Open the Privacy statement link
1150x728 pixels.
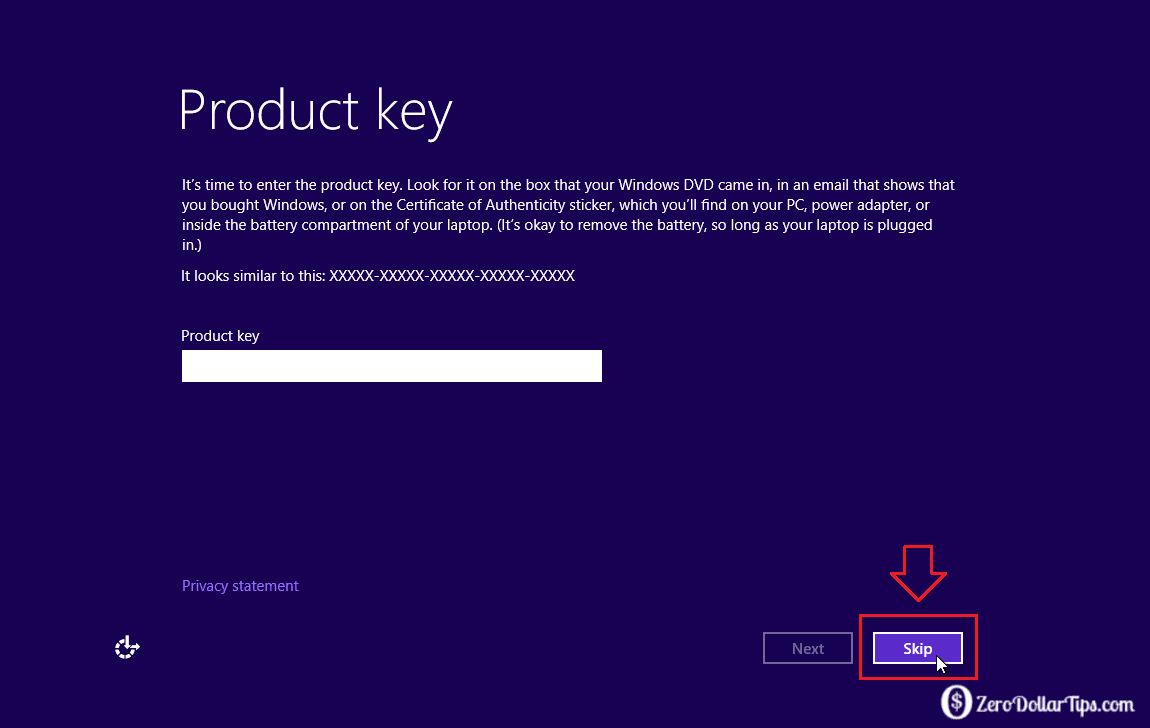coord(240,586)
